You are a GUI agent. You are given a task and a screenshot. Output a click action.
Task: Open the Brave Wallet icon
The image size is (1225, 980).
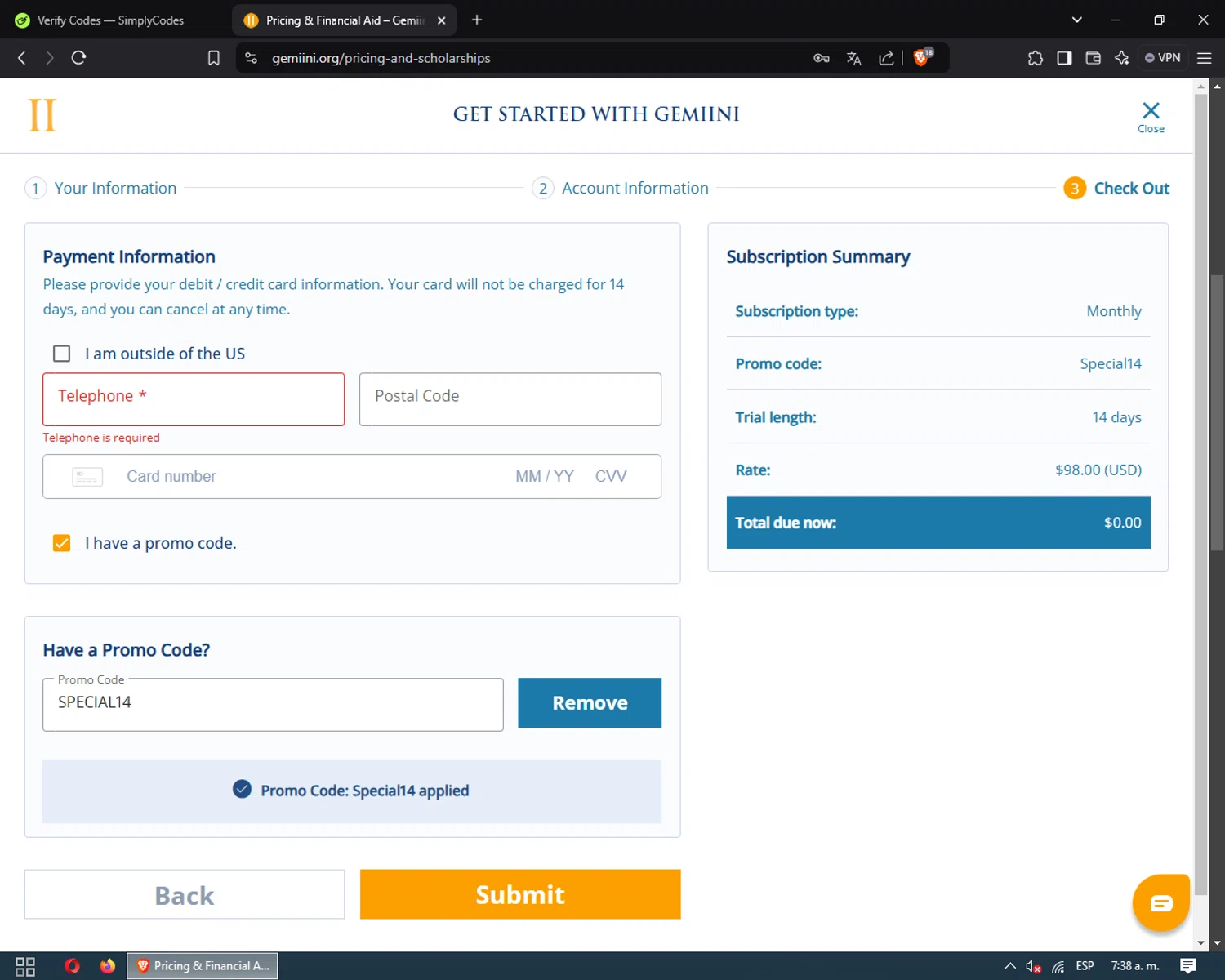click(x=1094, y=58)
